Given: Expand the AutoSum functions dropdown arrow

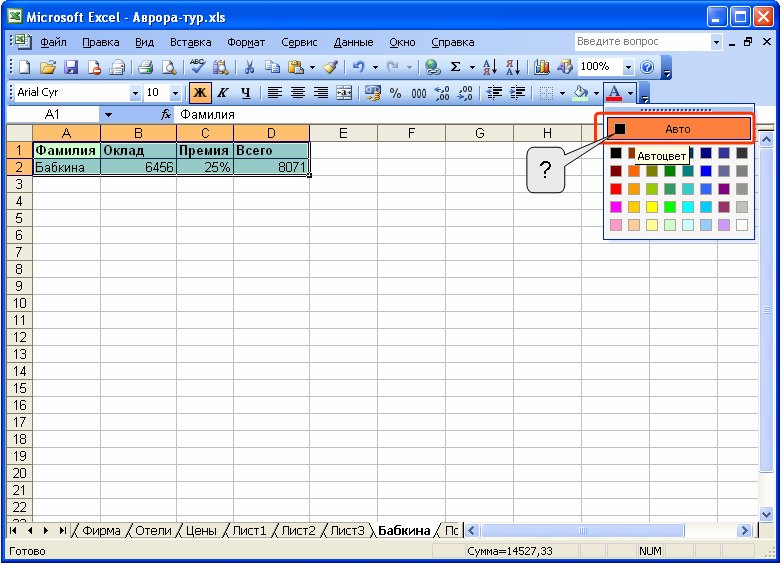Looking at the screenshot, I should pos(472,67).
